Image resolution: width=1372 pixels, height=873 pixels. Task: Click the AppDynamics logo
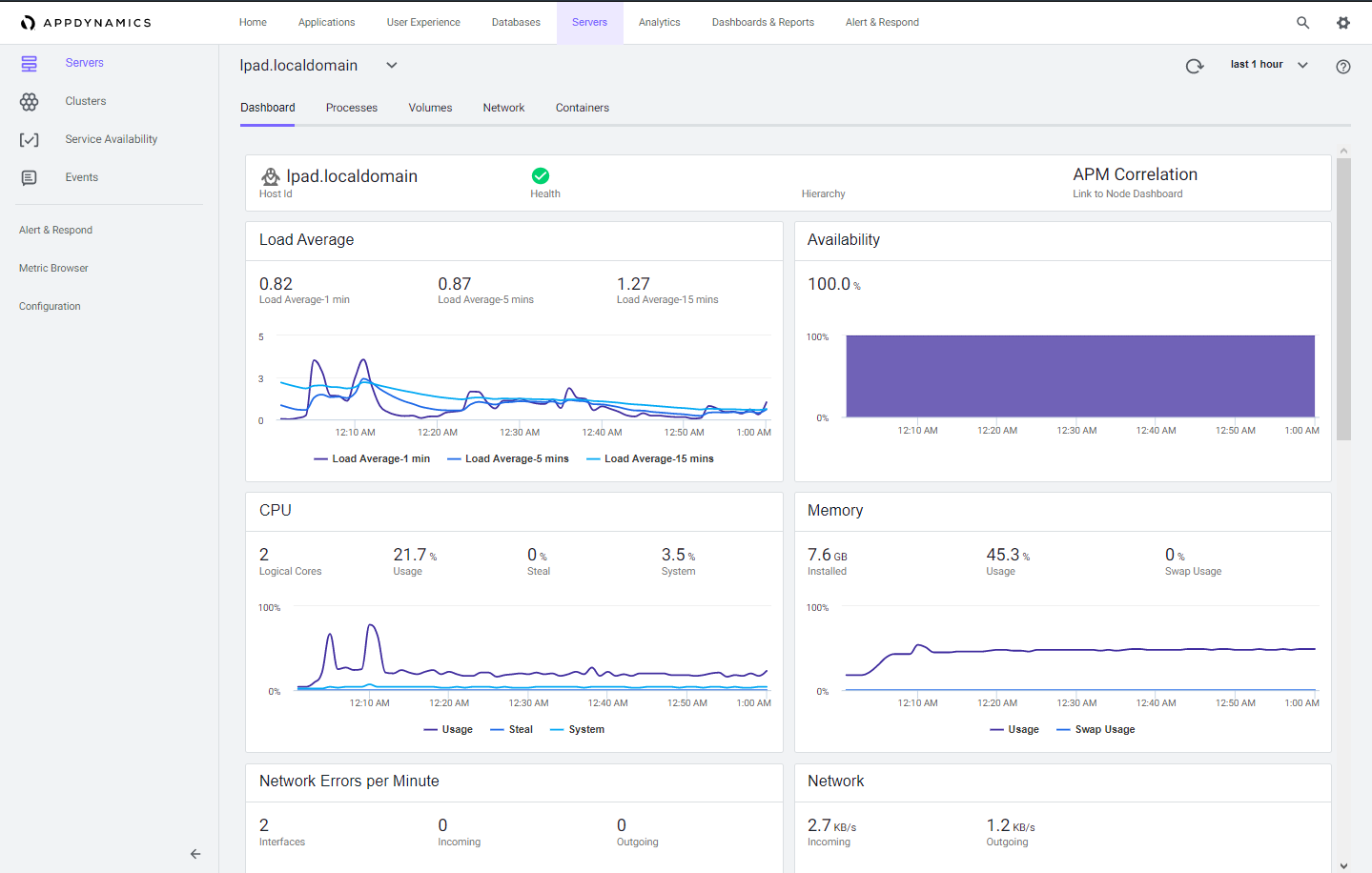(86, 23)
